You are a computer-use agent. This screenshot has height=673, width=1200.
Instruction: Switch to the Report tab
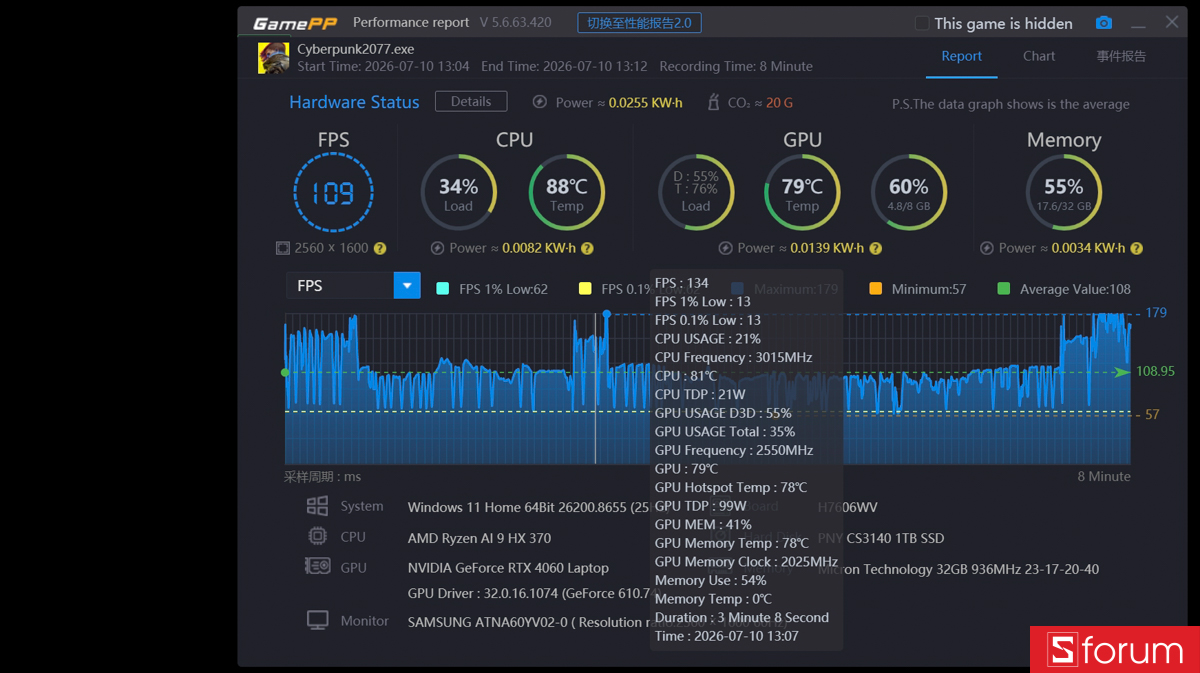pyautogui.click(x=962, y=56)
